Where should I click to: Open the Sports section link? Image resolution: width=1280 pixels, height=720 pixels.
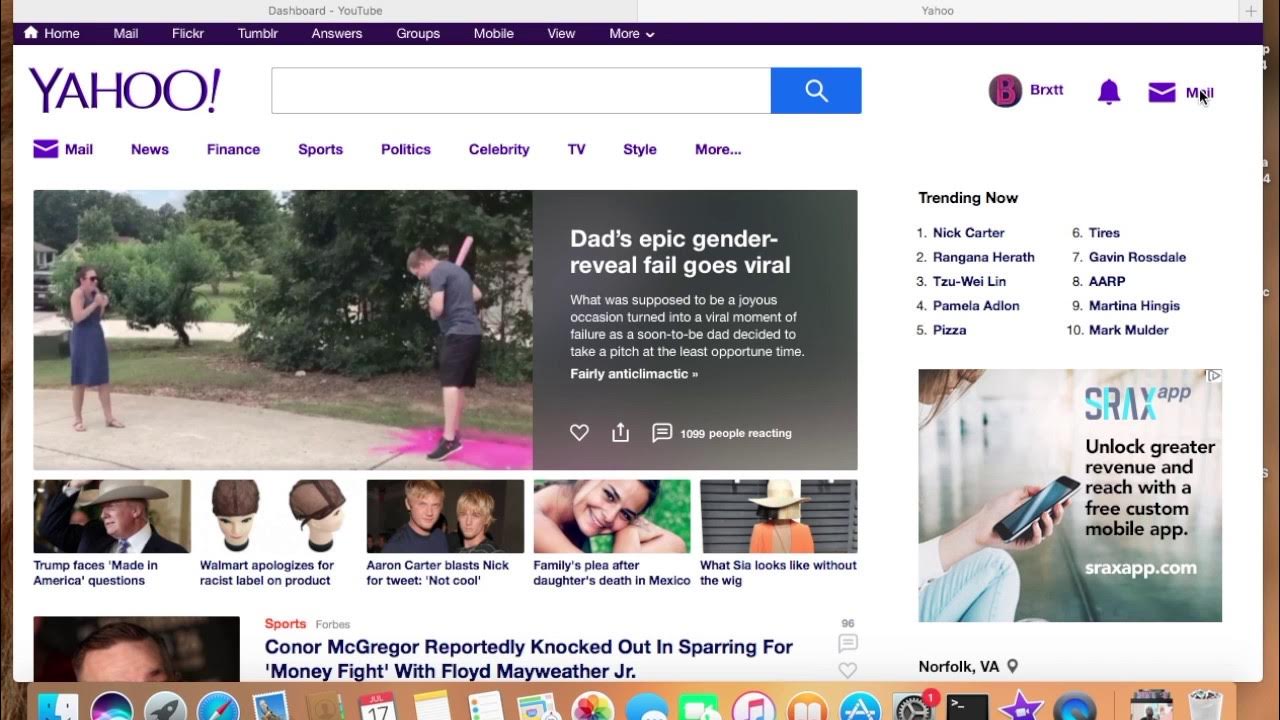coord(320,149)
